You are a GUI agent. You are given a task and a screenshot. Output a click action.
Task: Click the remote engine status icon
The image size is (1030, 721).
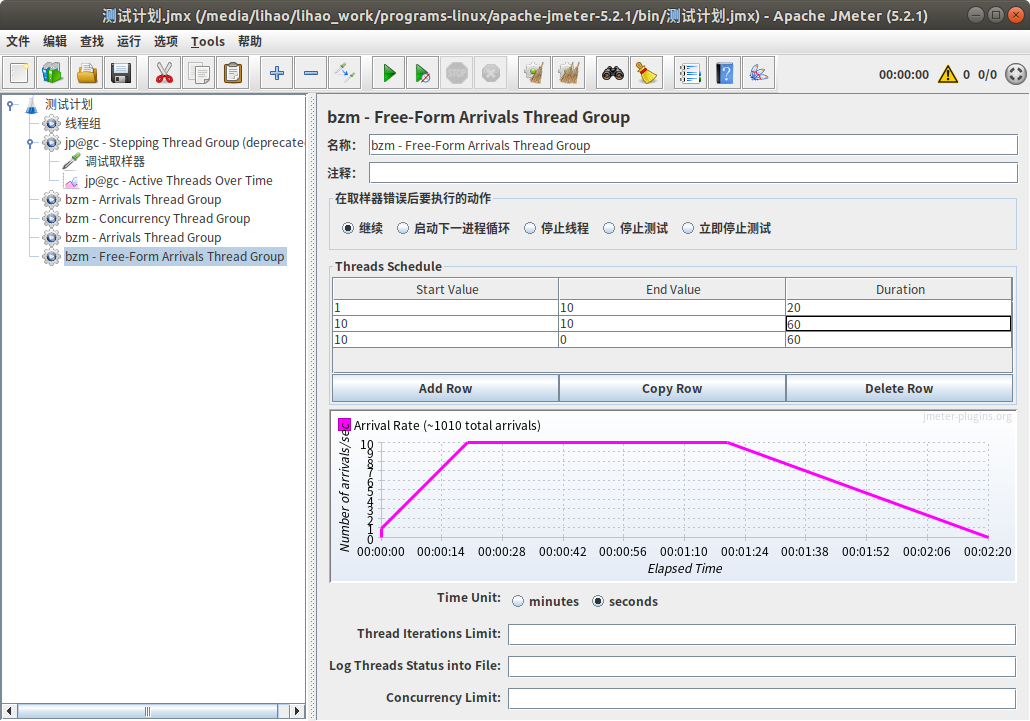pyautogui.click(x=1016, y=74)
